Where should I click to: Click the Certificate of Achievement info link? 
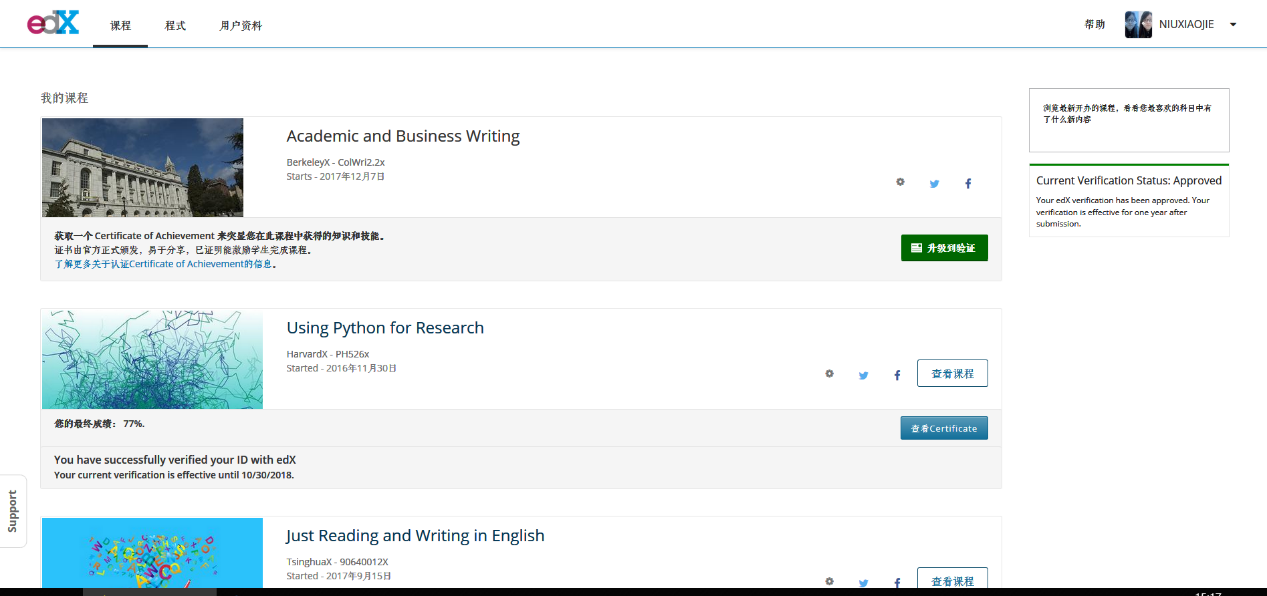click(165, 264)
